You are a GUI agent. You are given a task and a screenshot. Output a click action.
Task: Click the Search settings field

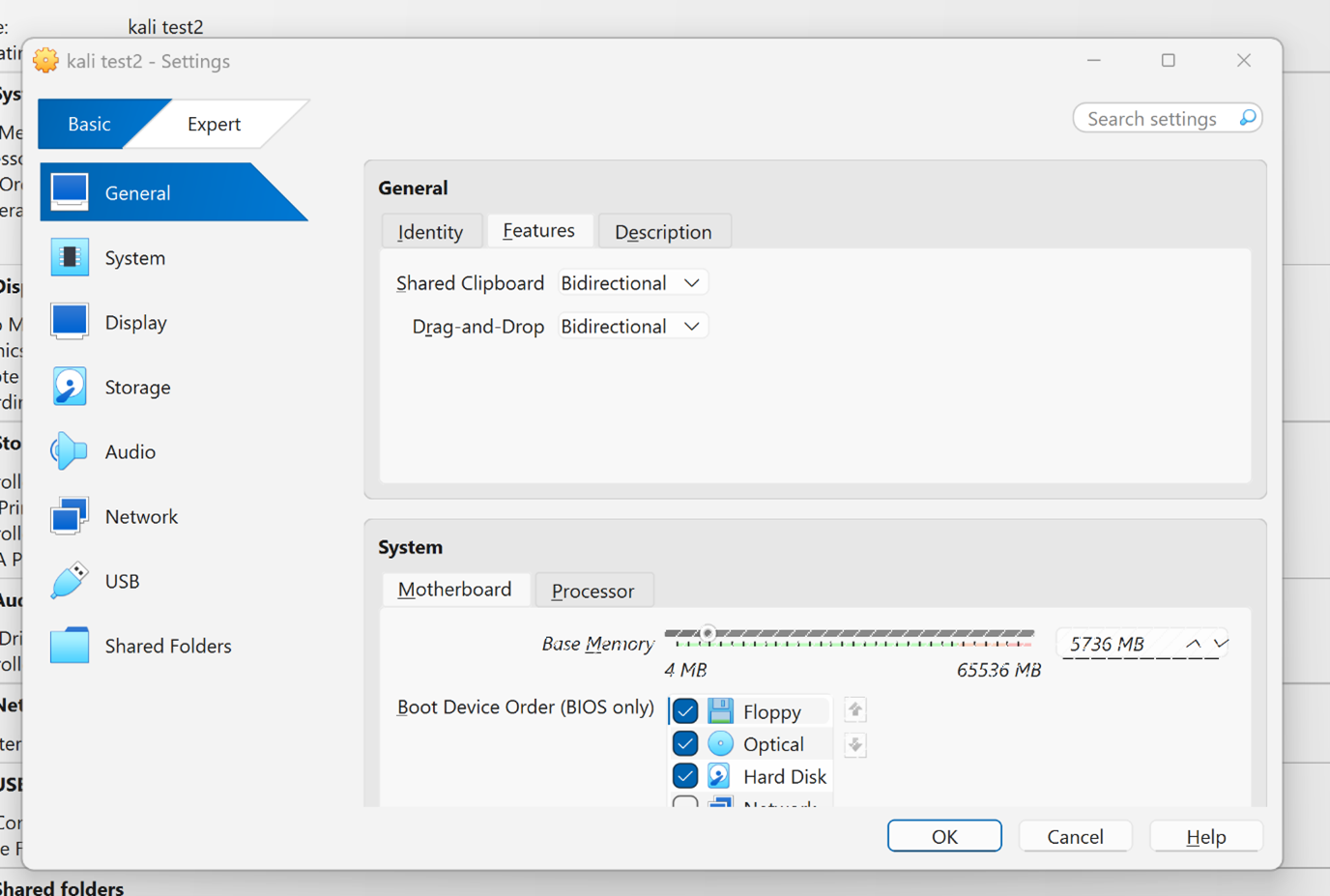pos(1155,119)
